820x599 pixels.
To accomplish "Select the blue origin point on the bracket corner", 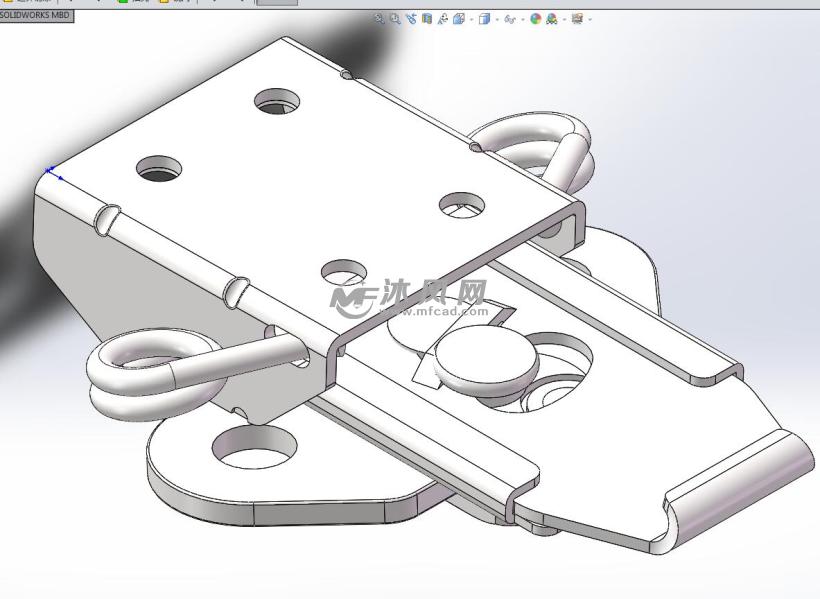I will pos(48,171).
